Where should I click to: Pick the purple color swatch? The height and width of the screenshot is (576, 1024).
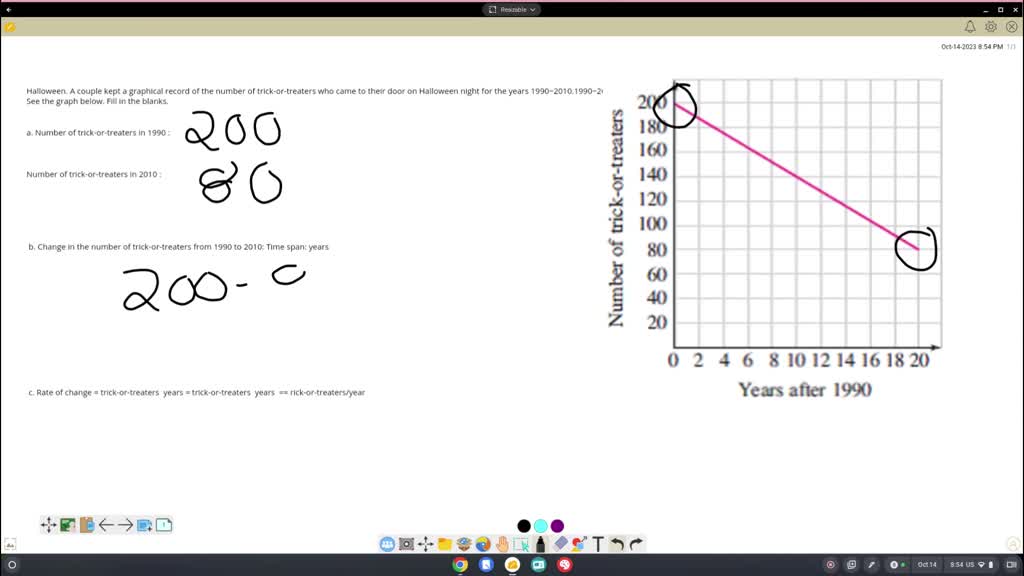(557, 526)
